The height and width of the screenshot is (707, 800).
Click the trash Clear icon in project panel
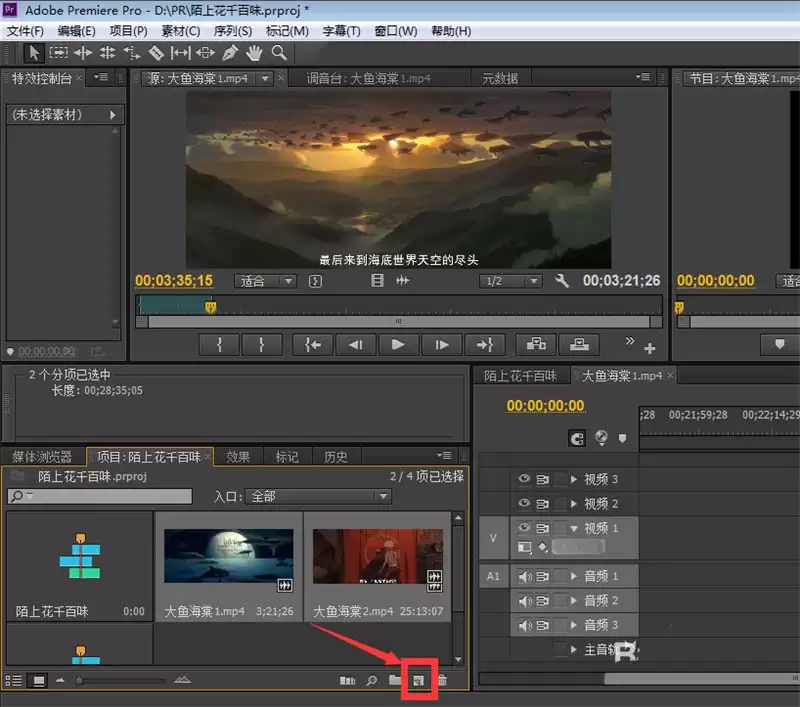click(442, 680)
